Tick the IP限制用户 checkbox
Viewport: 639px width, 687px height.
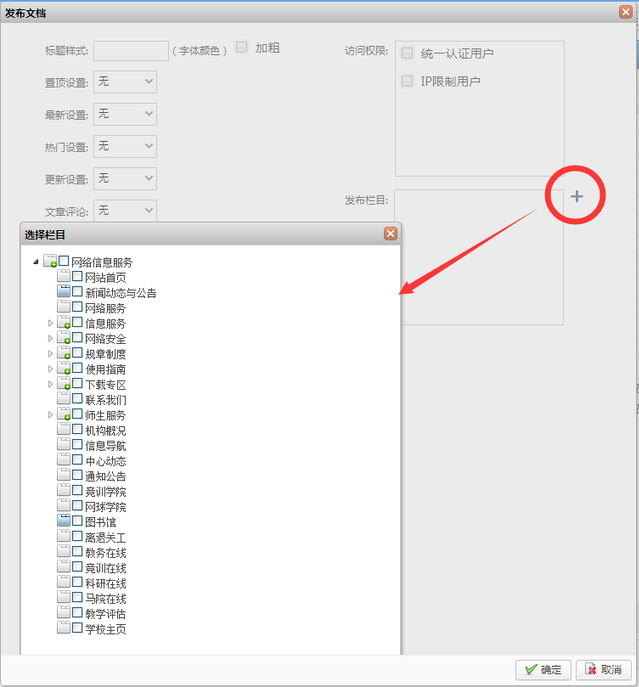point(407,81)
